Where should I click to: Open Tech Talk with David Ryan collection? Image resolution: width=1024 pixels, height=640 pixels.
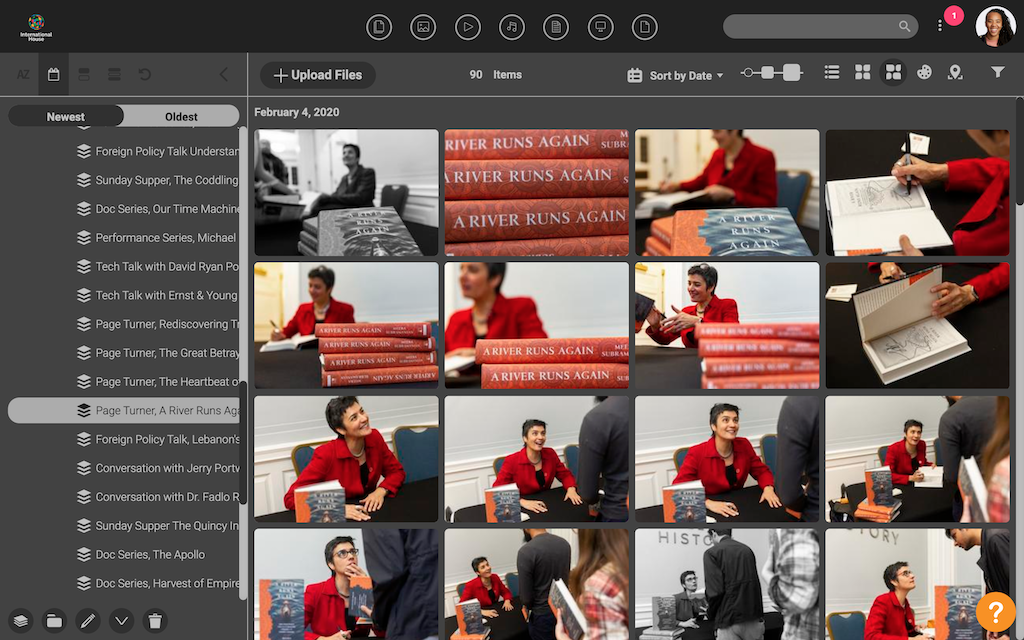157,266
